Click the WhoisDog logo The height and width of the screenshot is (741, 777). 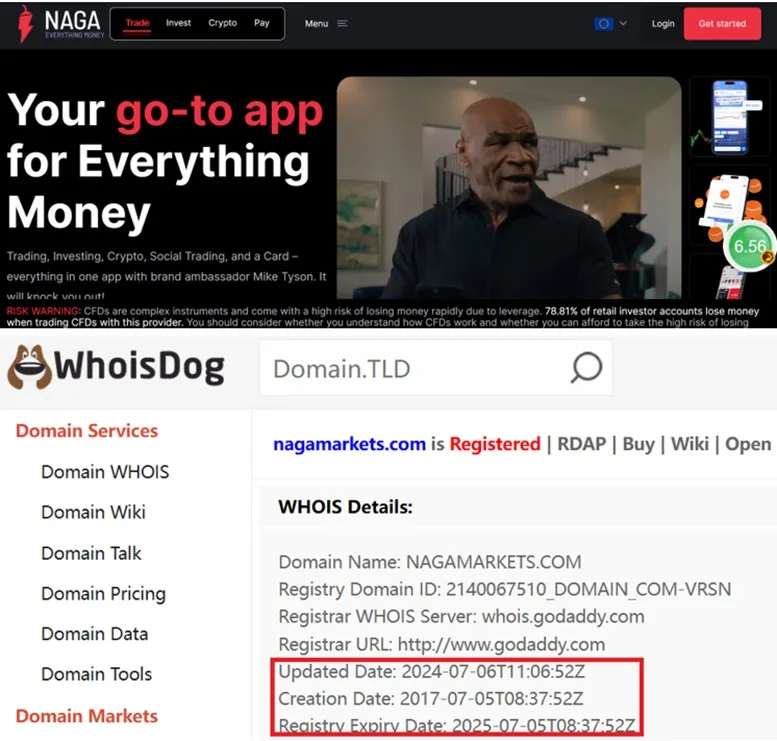[116, 367]
